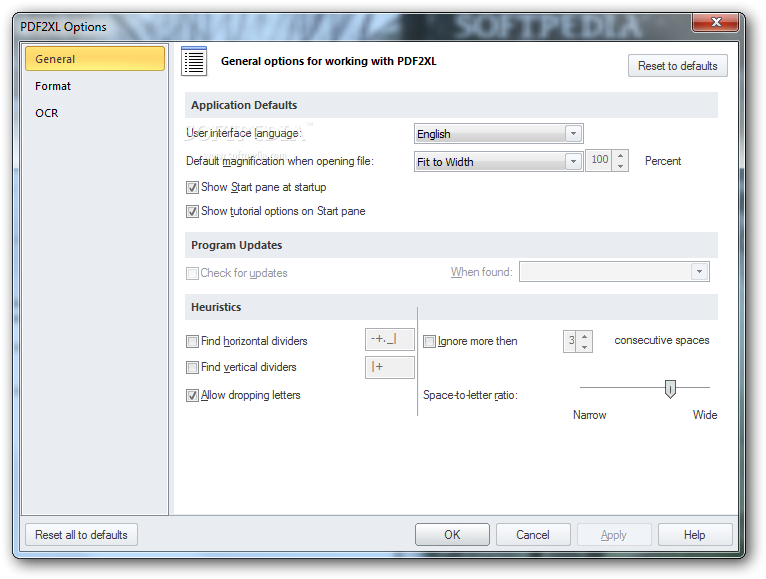
Task: Close the PDF2XL Options dialog
Action: pos(716,22)
